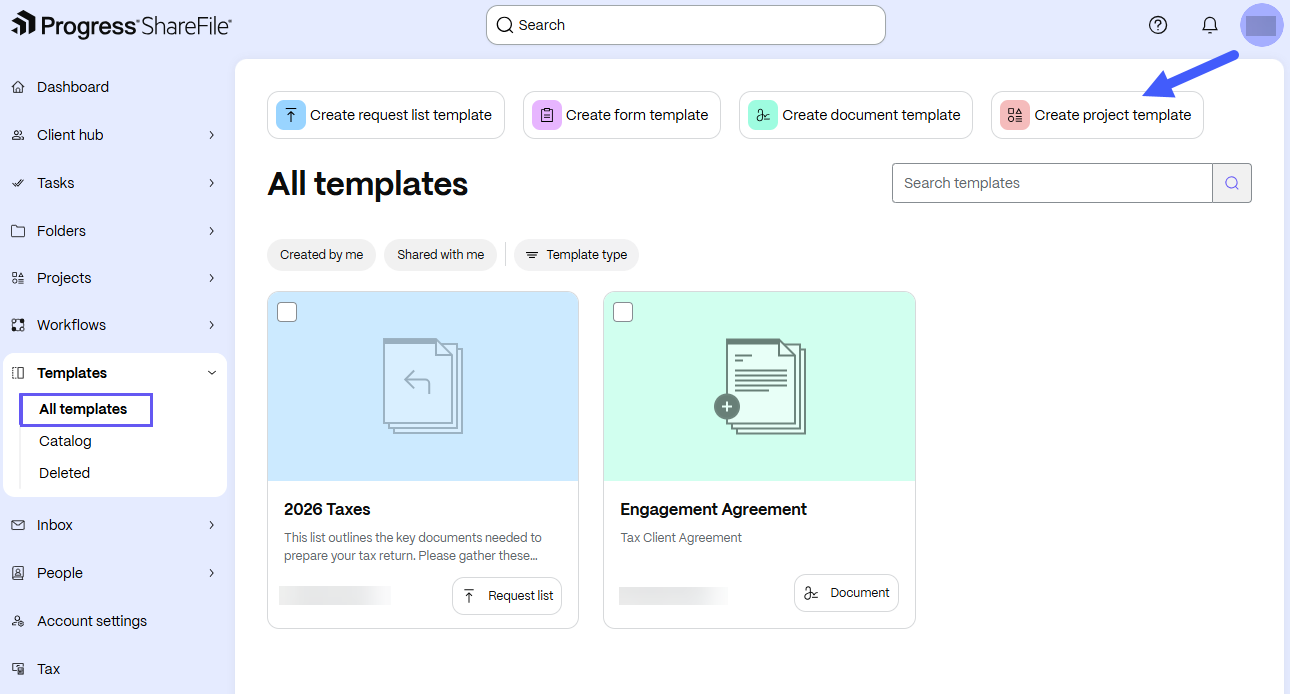Image resolution: width=1290 pixels, height=694 pixels.
Task: Click magnifier icon in top search bar
Action: pyautogui.click(x=505, y=25)
